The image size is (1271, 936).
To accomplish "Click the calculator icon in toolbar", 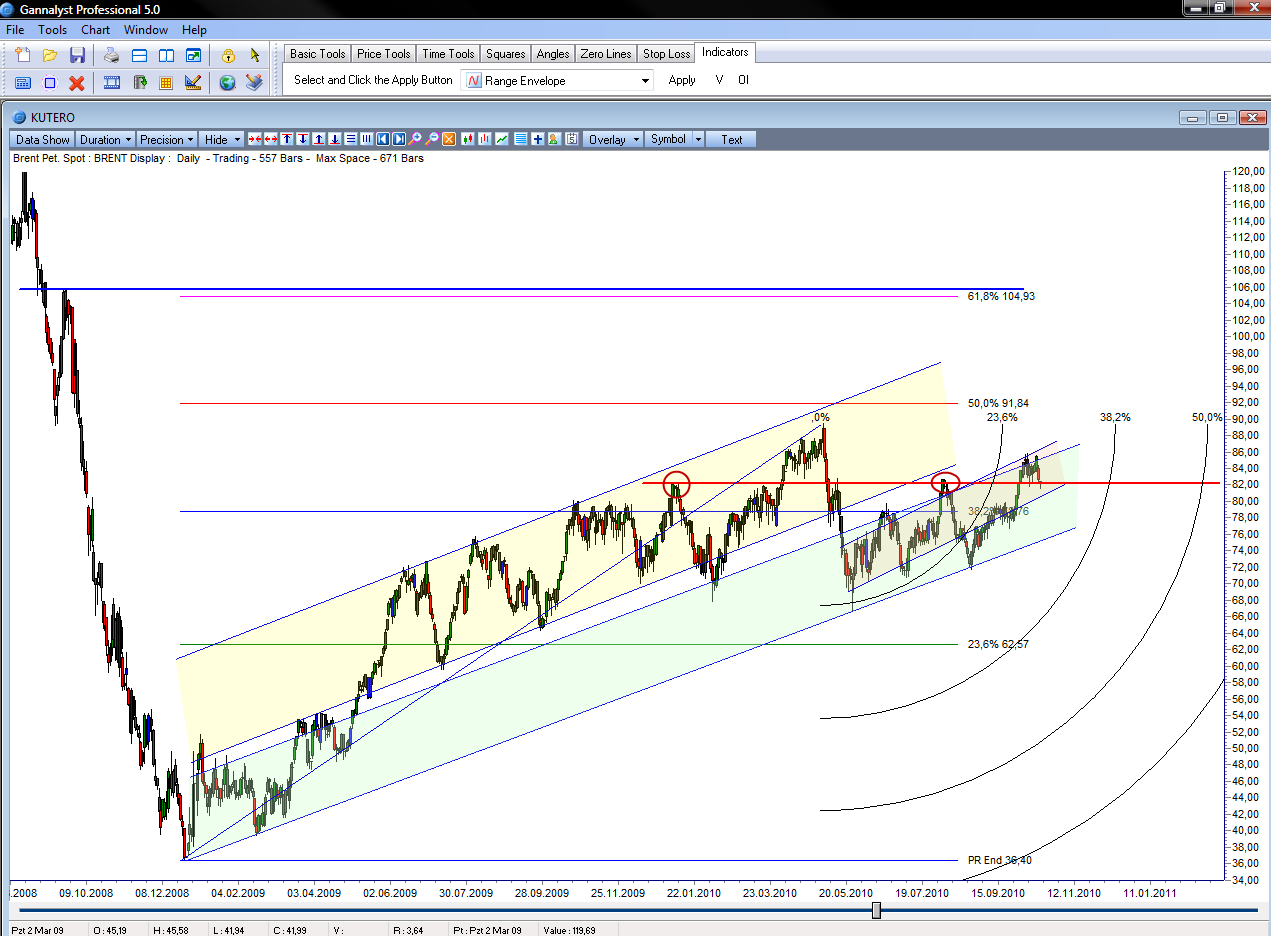I will (x=23, y=82).
